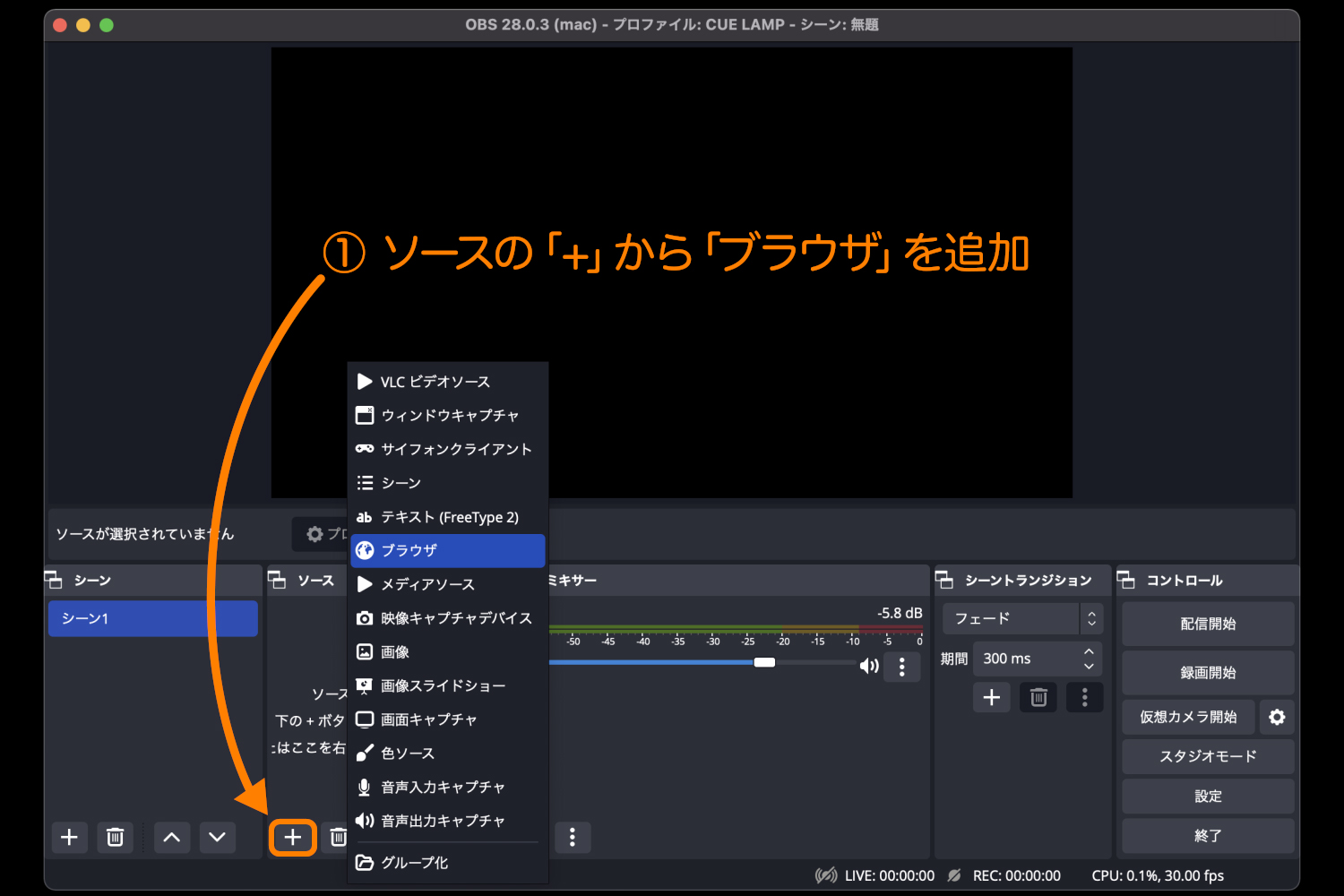Click the Scene Transitions dock icon

[944, 580]
